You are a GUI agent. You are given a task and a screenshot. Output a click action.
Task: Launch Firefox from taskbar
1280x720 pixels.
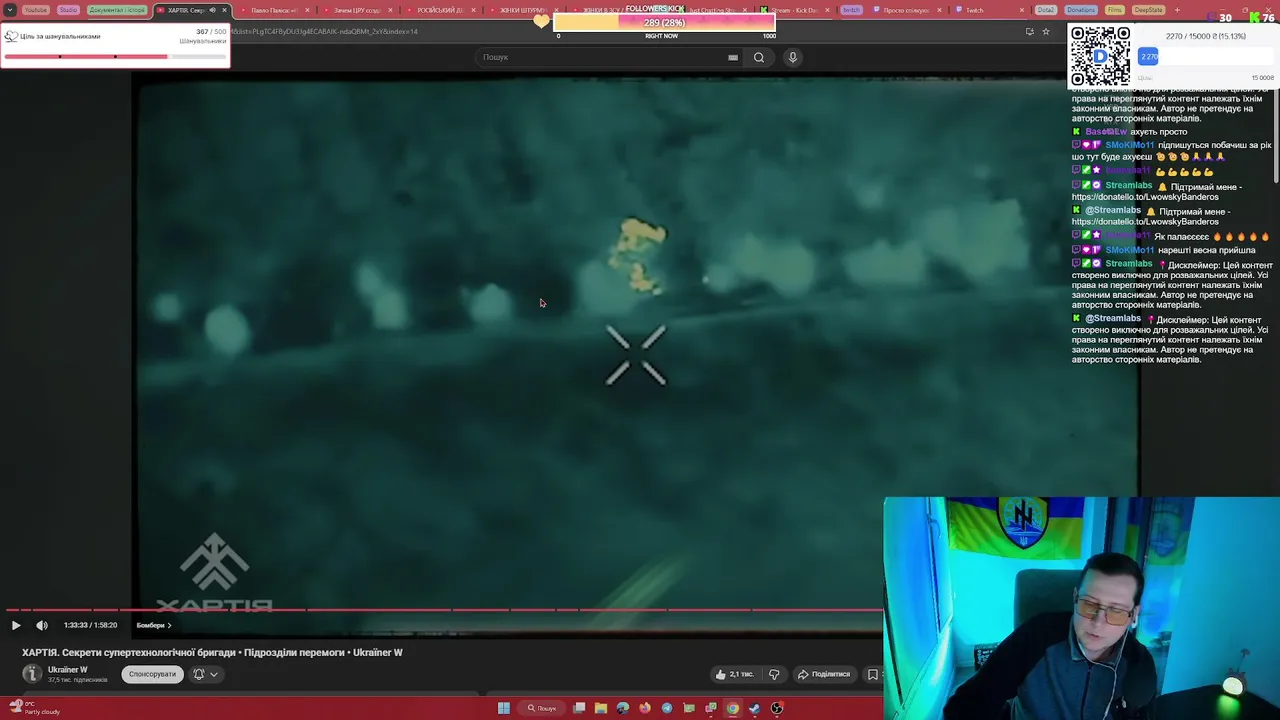coord(645,708)
